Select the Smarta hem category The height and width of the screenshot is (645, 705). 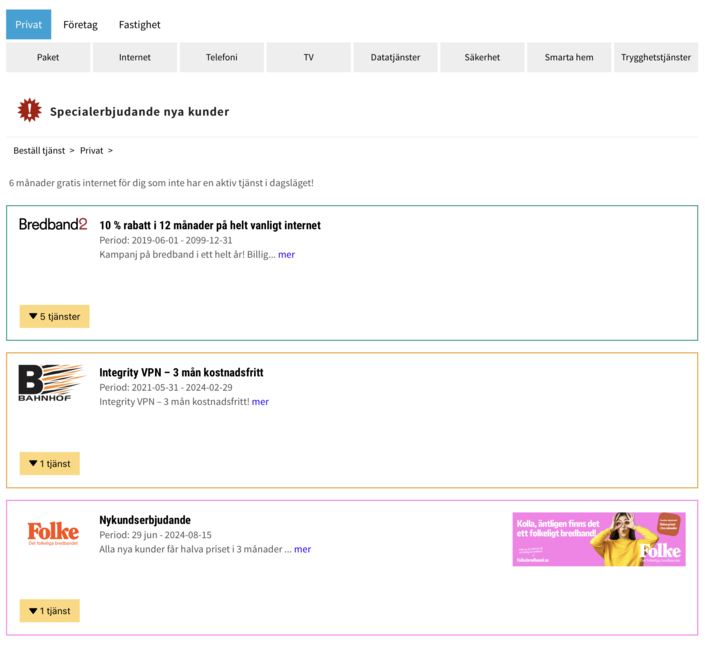pyautogui.click(x=568, y=57)
